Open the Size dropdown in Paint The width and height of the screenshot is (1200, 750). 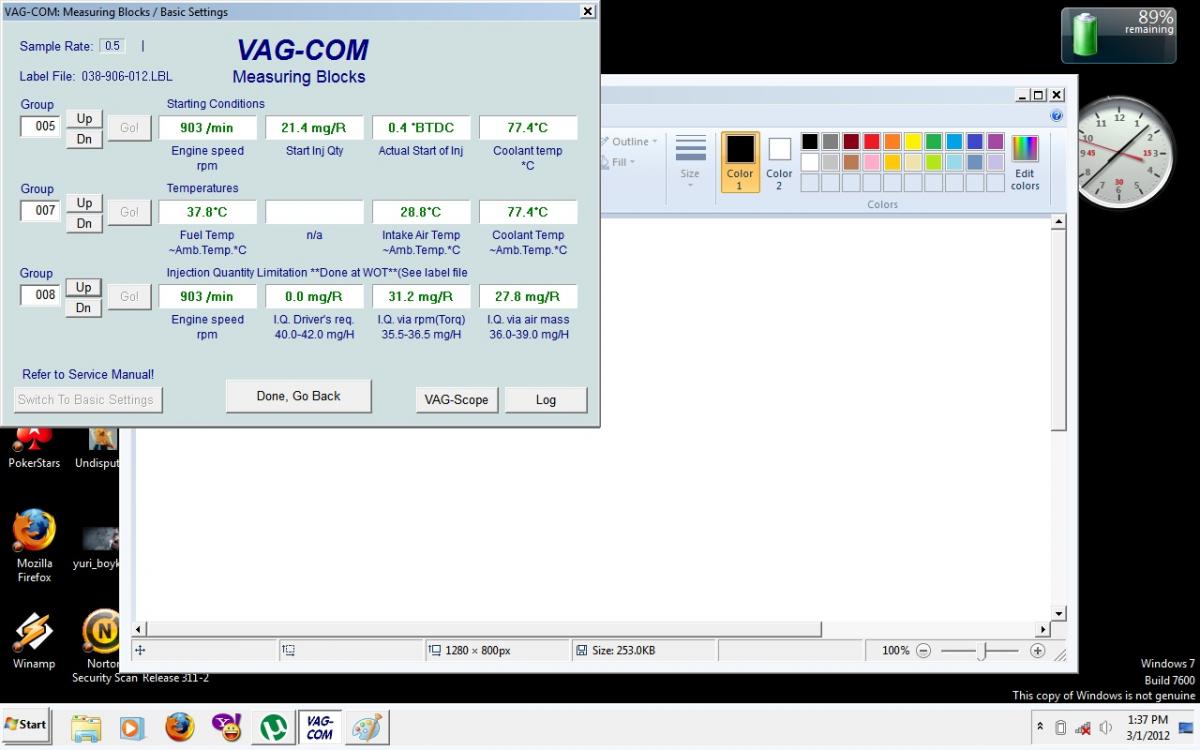690,162
